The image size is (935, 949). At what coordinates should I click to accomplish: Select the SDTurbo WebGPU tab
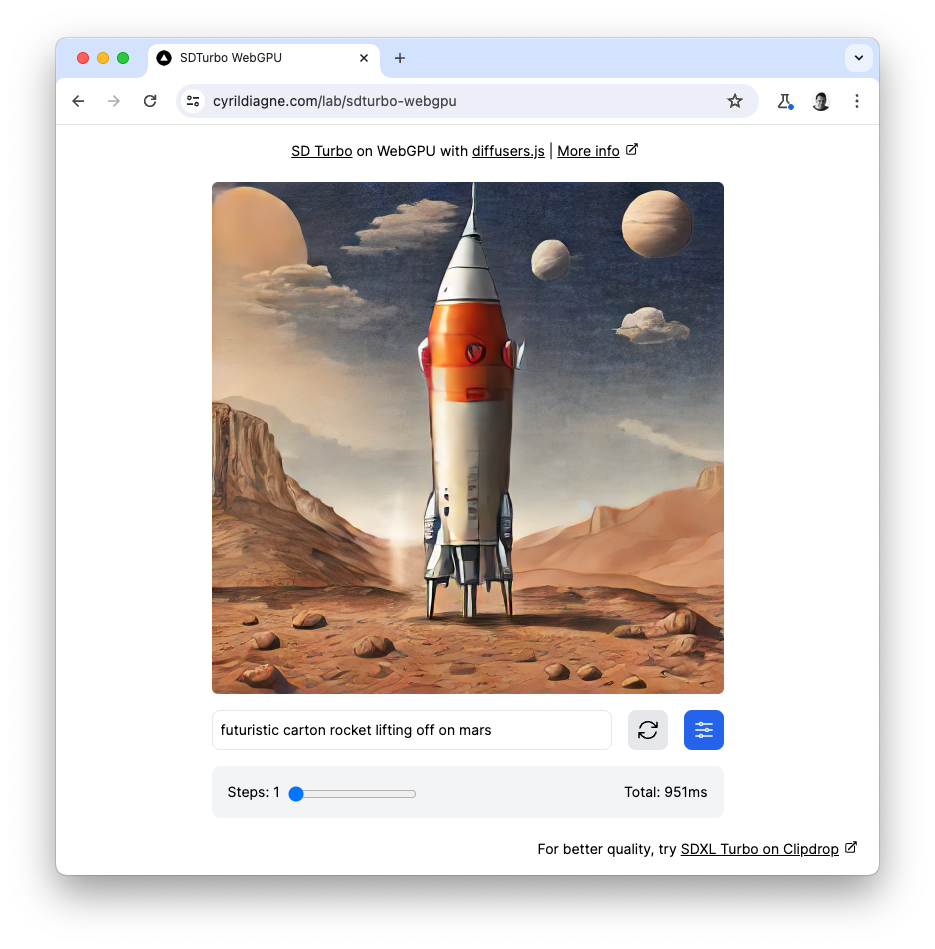(x=263, y=58)
